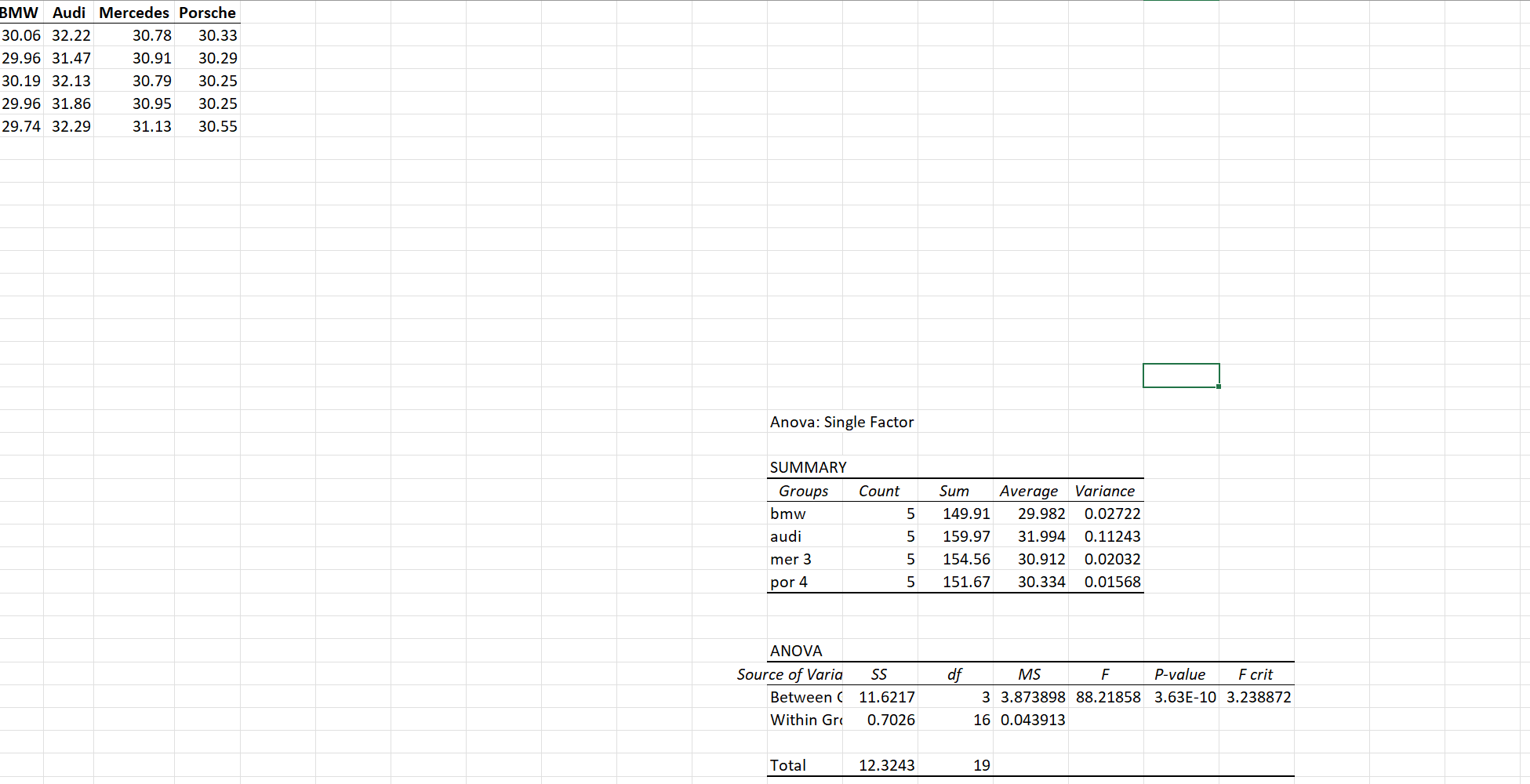Screen dimensions: 1530x784
Task: Select the F crit value 3.238872
Action: click(x=1256, y=697)
